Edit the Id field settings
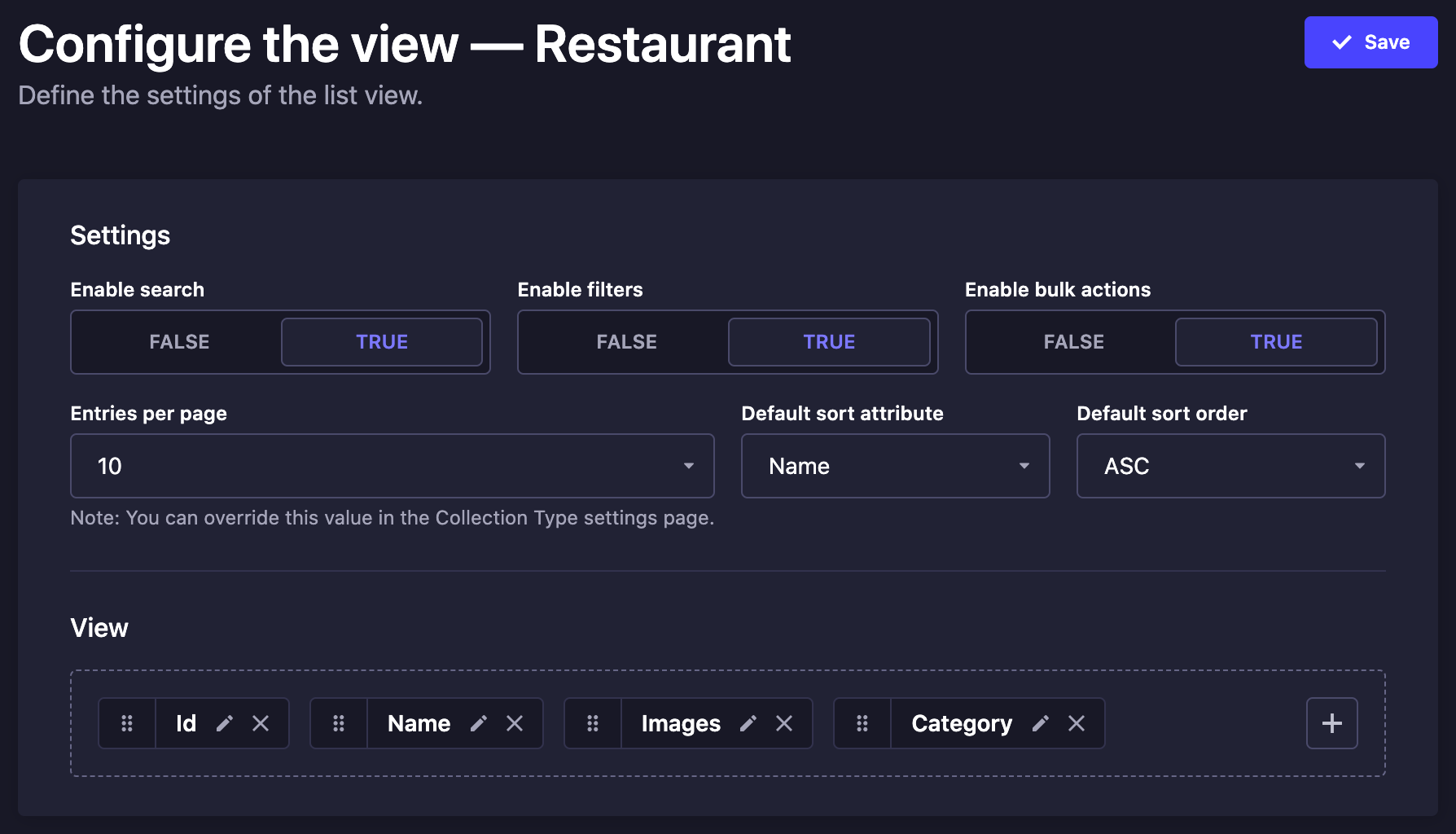The height and width of the screenshot is (834, 1456). coord(226,723)
